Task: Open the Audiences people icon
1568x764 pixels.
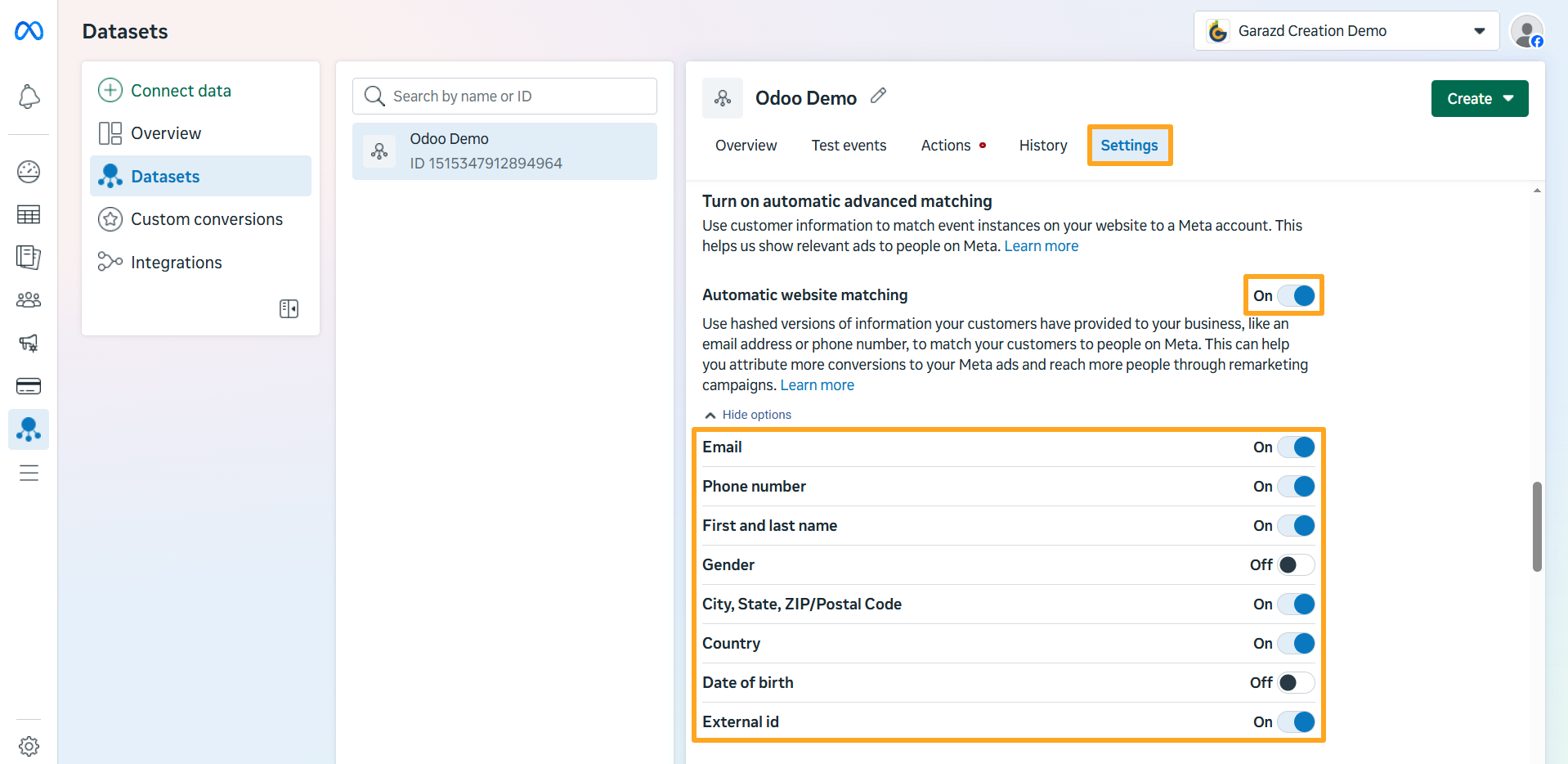Action: click(x=29, y=300)
